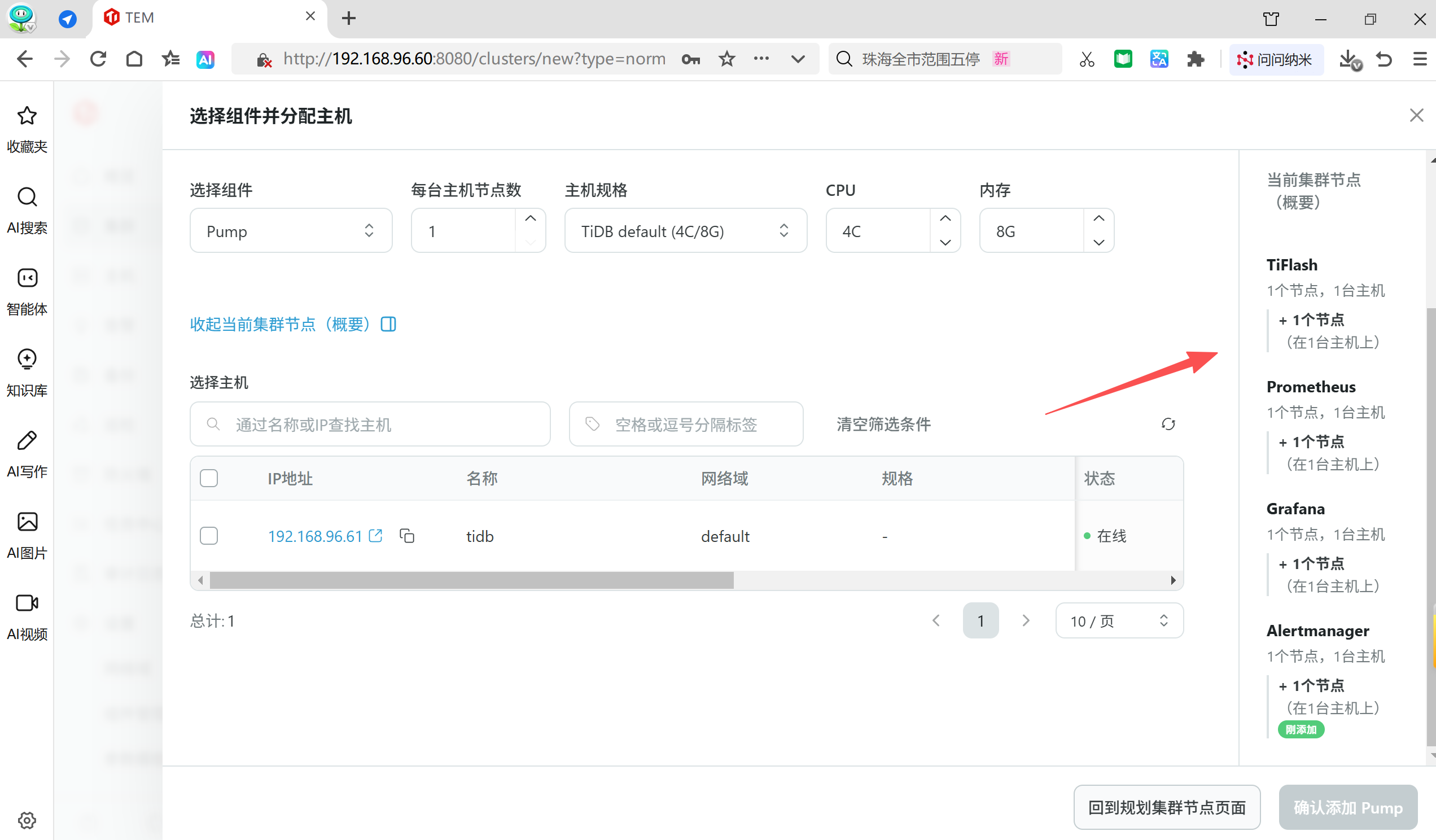Open the external link icon beside 192.168.96.61

(x=375, y=536)
